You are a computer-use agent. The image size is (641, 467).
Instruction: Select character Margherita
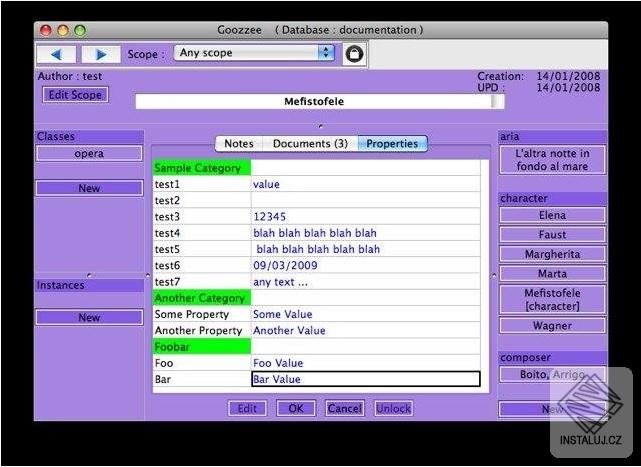point(552,254)
